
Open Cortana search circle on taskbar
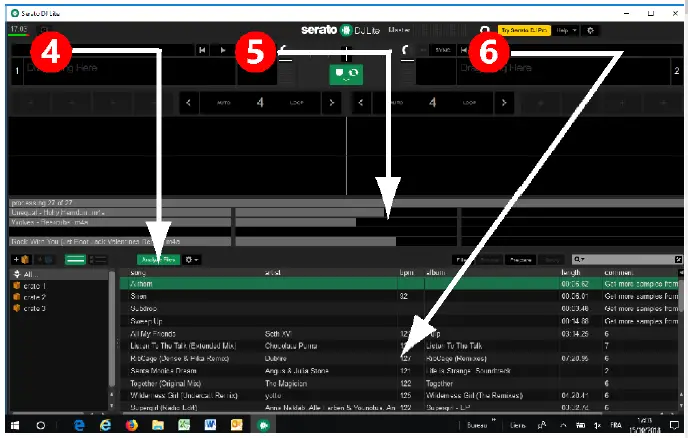coord(41,425)
